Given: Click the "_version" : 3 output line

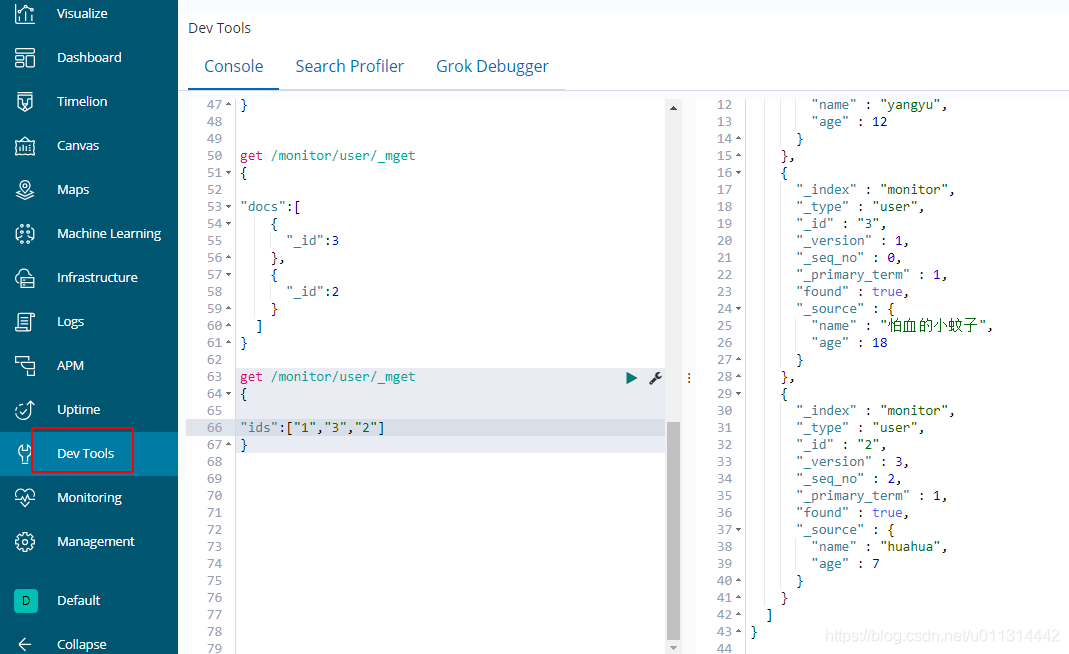Looking at the screenshot, I should coord(852,462).
